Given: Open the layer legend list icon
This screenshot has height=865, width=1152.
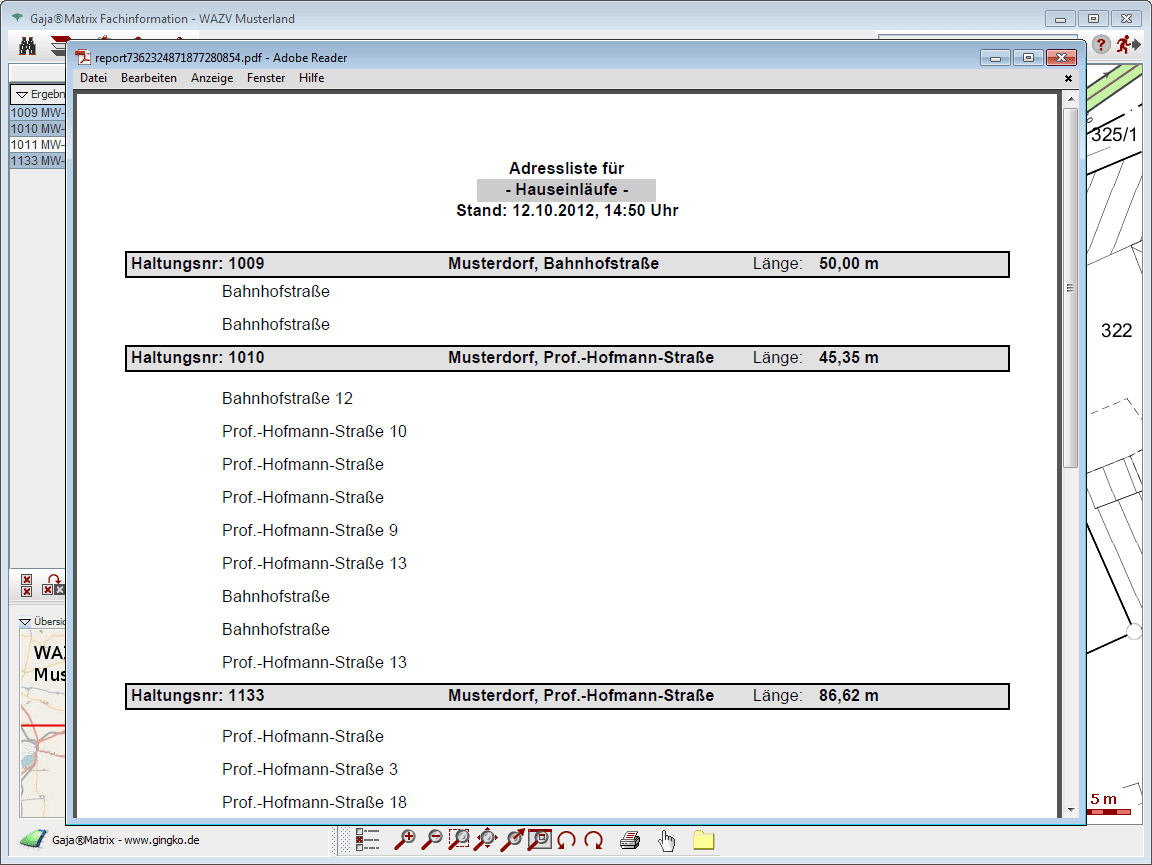Looking at the screenshot, I should [x=367, y=840].
